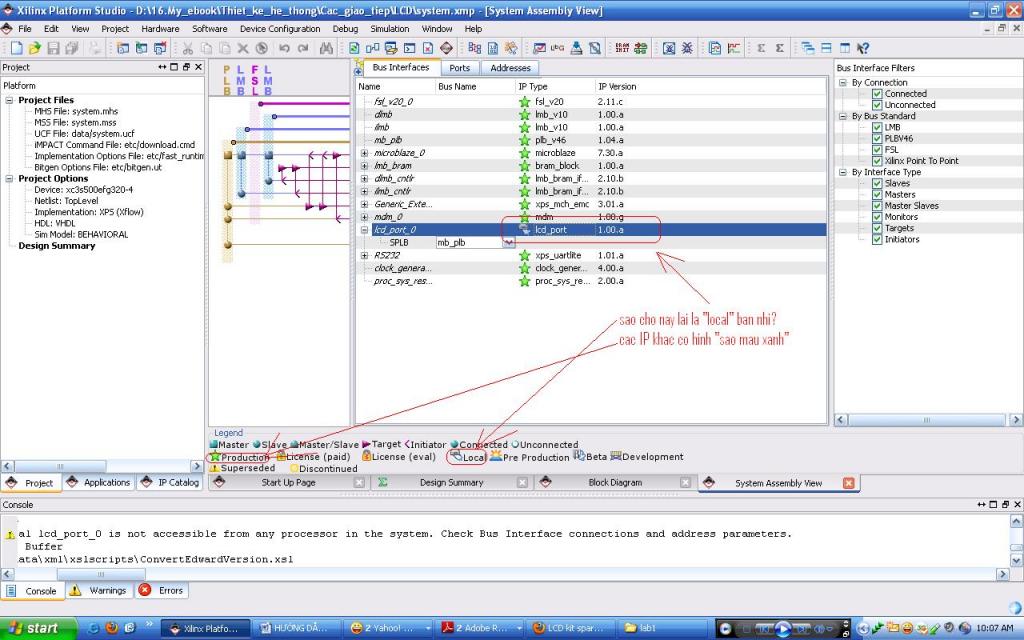The width and height of the screenshot is (1024, 640).
Task: Click the question-mark arrow Help icon
Action: [x=862, y=48]
